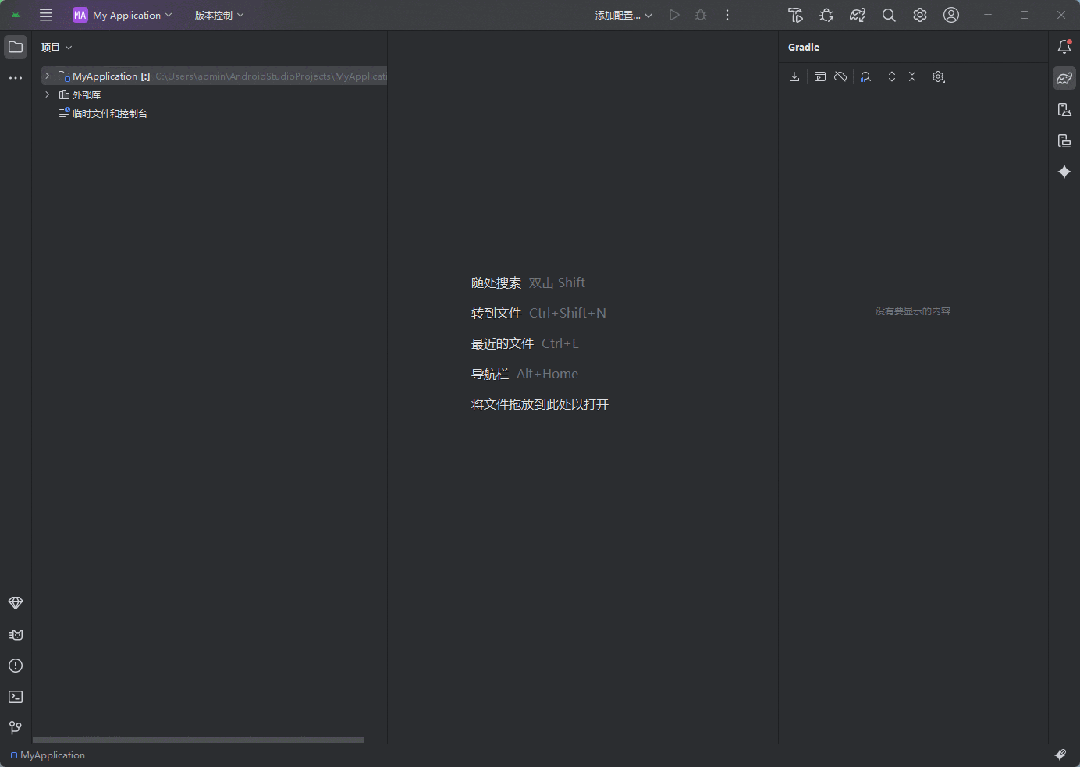Image resolution: width=1080 pixels, height=767 pixels.
Task: Open the Problems tool window
Action: pos(15,665)
